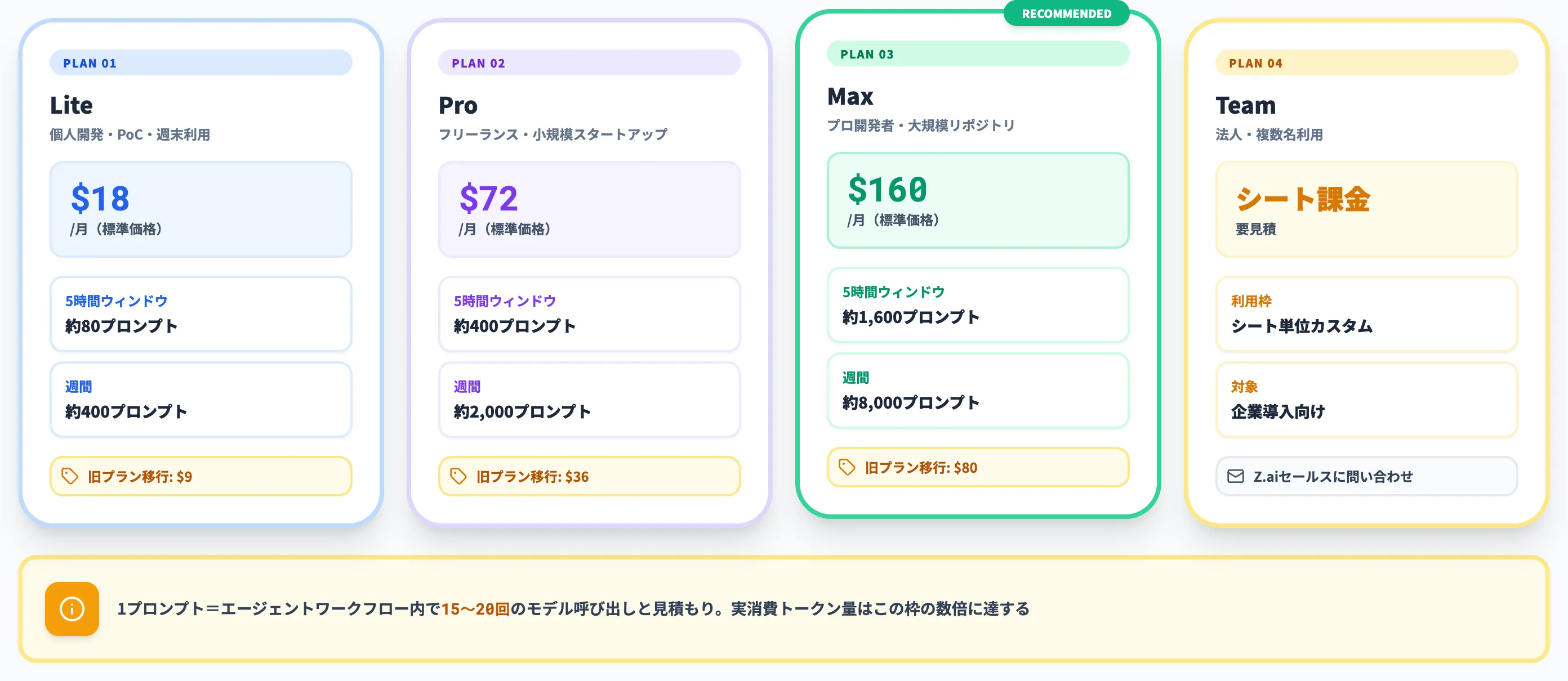Screen dimensions: 1568x681
Task: Click the 週間 label in Lite plan
Action: [x=78, y=387]
